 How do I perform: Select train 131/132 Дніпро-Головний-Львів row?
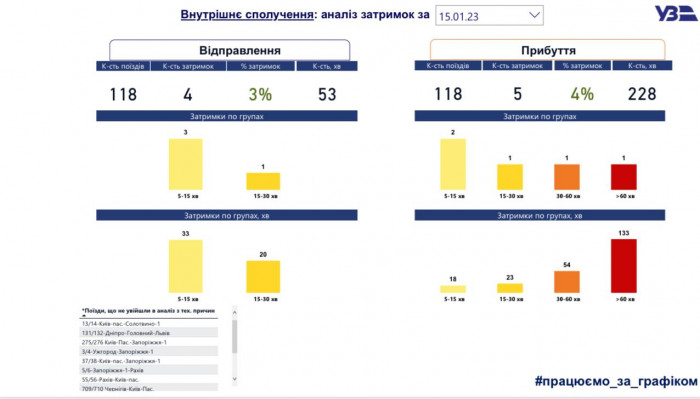[x=149, y=333]
